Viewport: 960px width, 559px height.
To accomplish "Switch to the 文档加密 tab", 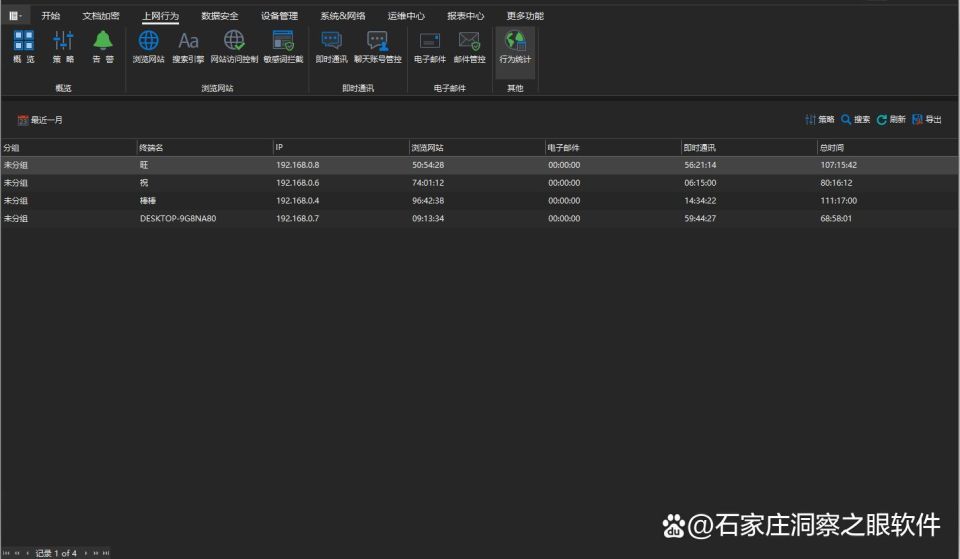I will 101,16.
